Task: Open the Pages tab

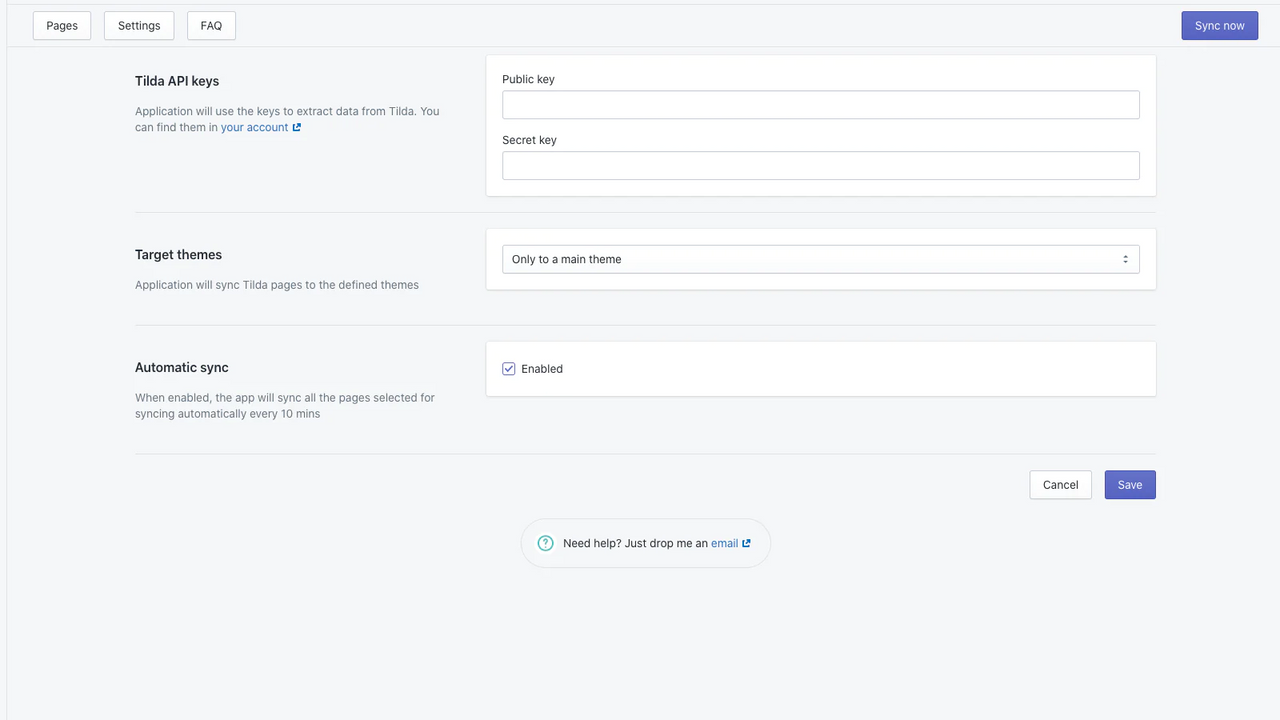Action: (x=62, y=26)
